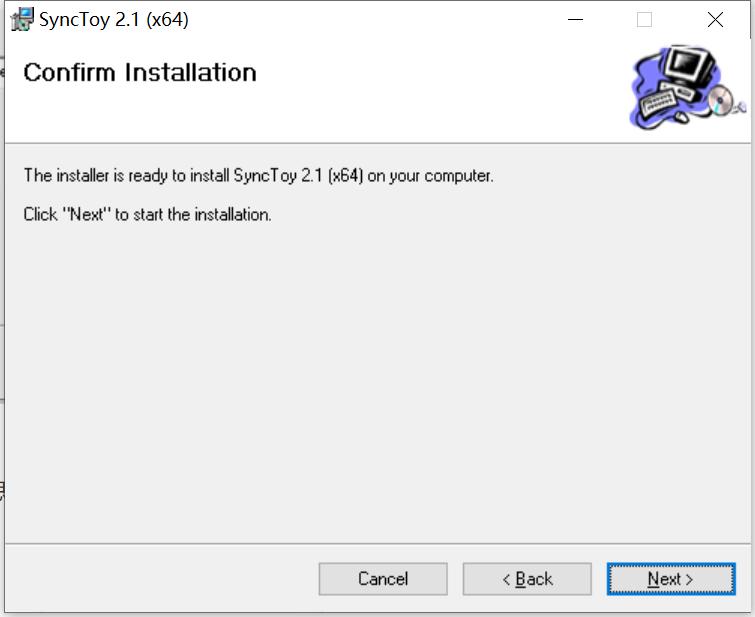This screenshot has width=755, height=617.
Task: Click the SyncToy installer icon in title bar
Action: tap(21, 19)
